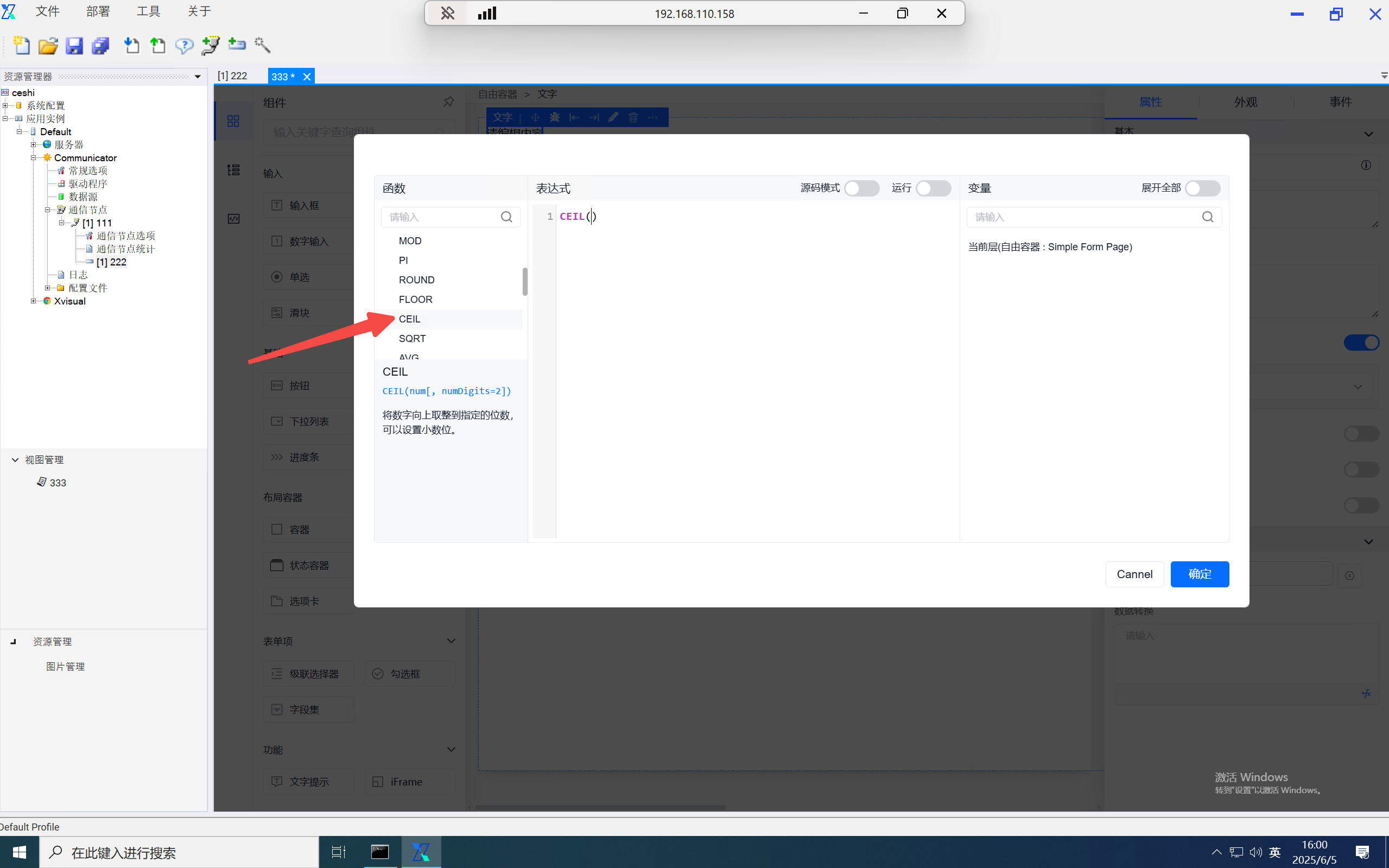Select 图片管理 in resource management
Screen dimensions: 1389x868
[x=65, y=667]
